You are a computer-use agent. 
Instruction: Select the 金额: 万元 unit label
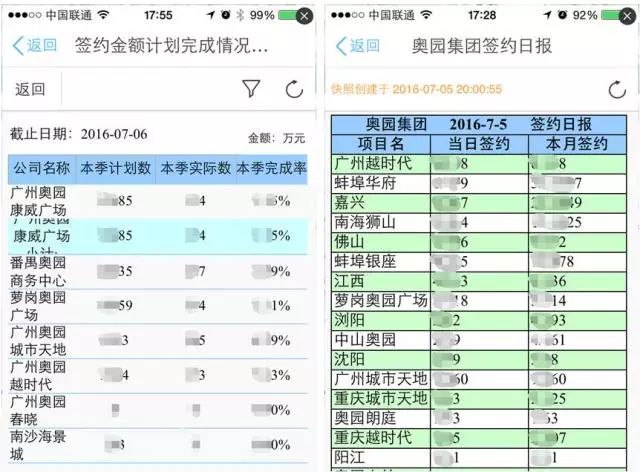[x=277, y=138]
